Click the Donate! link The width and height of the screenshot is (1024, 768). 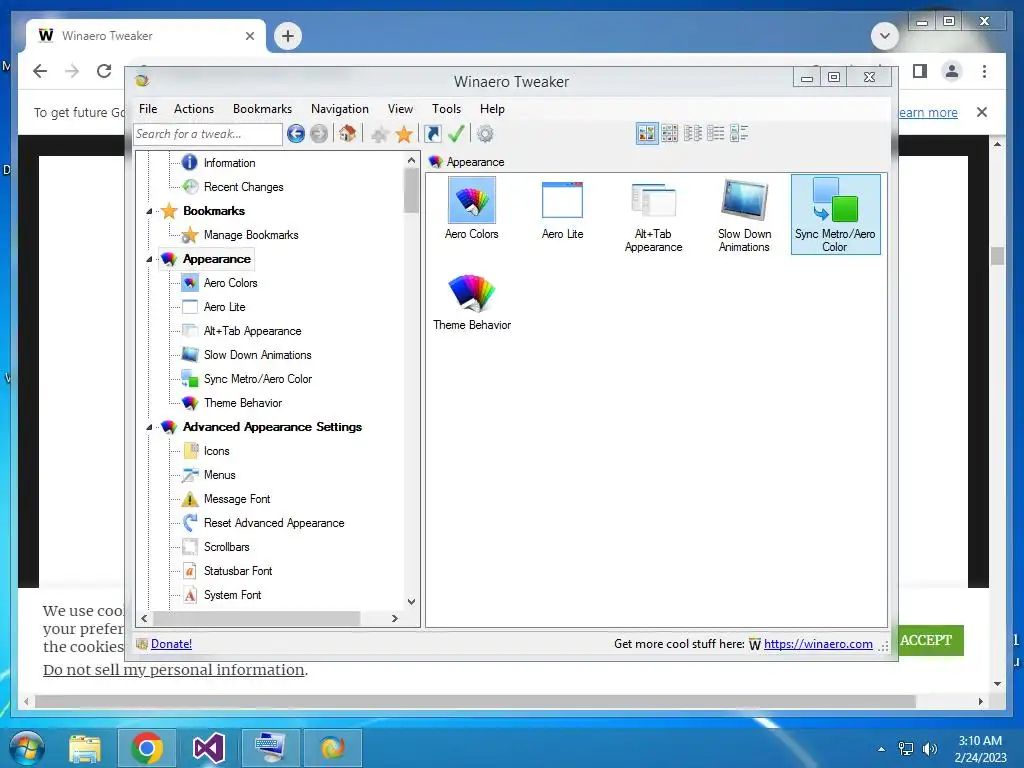pyautogui.click(x=171, y=644)
